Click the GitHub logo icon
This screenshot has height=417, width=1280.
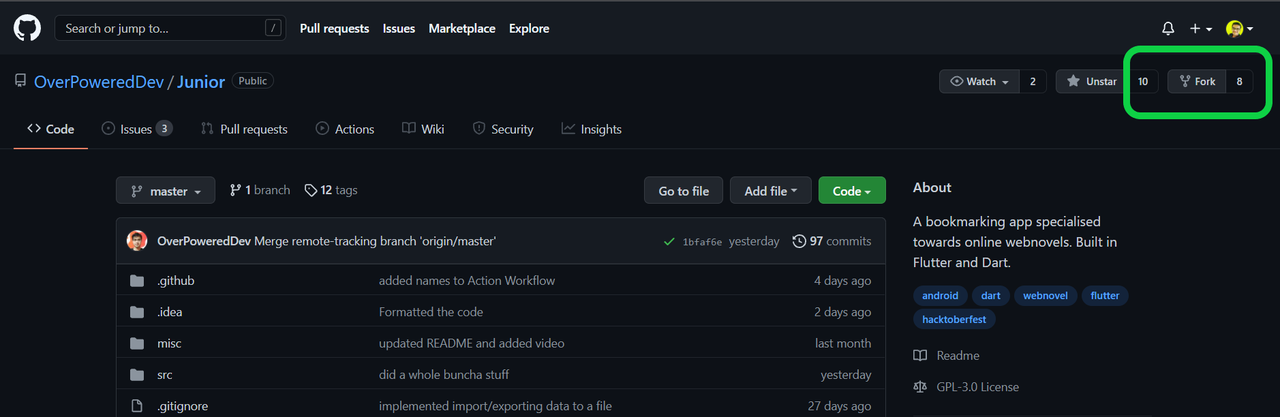click(27, 28)
